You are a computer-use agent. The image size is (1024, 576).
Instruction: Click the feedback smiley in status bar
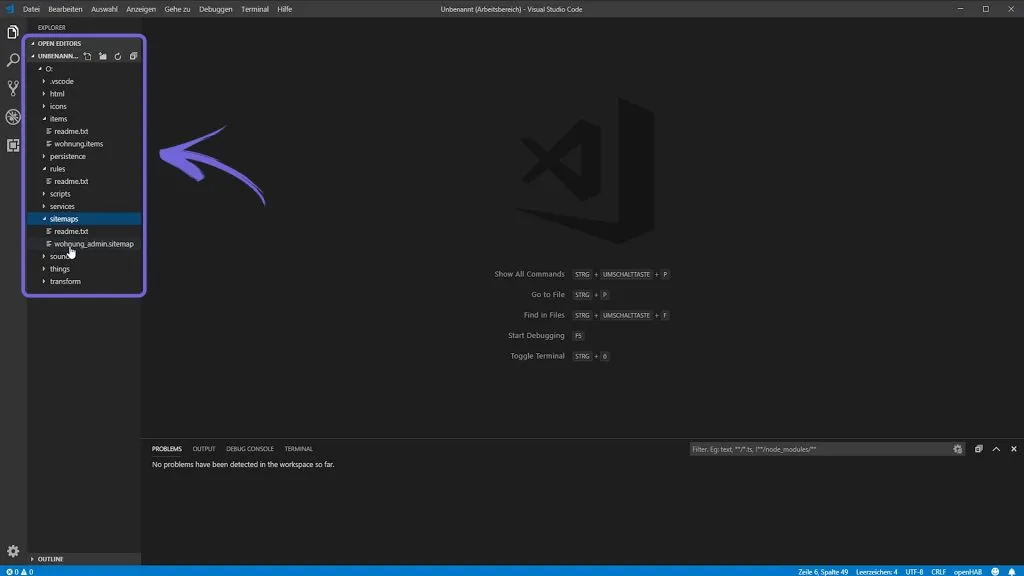[995, 571]
